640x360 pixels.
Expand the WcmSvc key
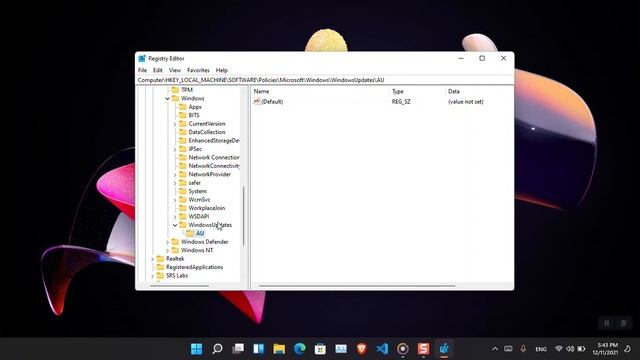(x=175, y=200)
